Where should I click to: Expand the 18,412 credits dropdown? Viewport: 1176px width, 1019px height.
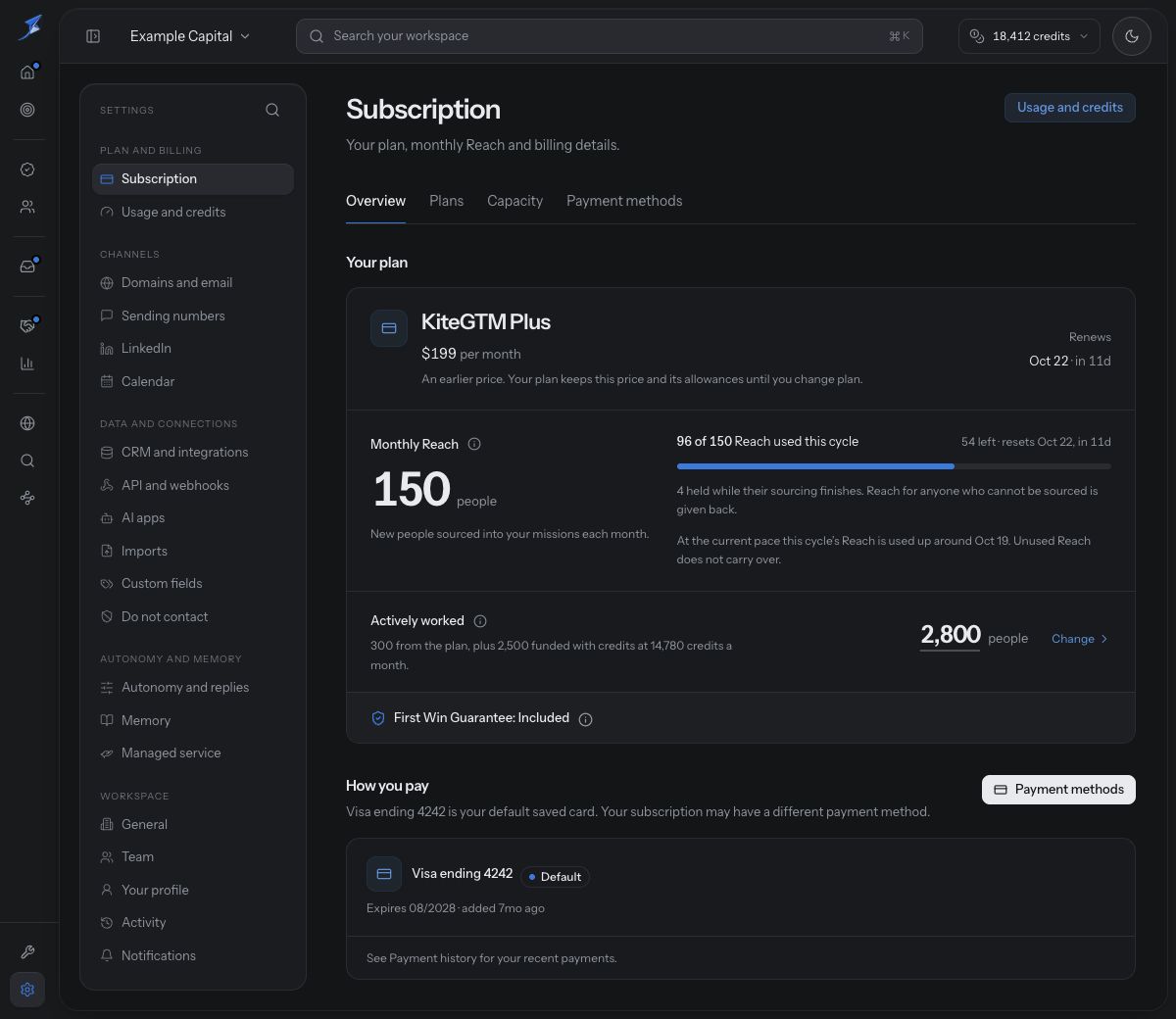(1029, 36)
